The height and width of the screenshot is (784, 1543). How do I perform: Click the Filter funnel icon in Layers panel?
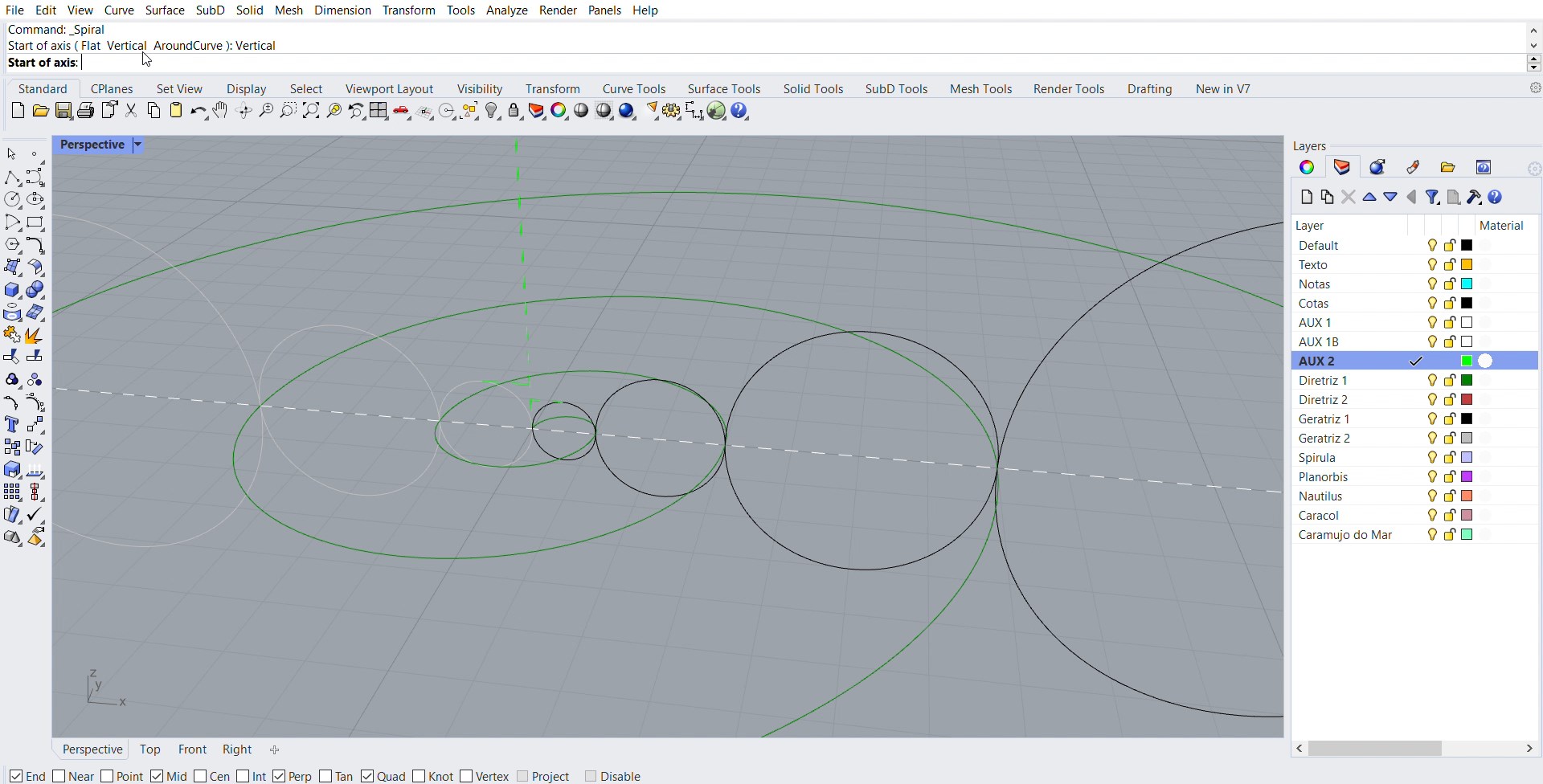point(1432,197)
